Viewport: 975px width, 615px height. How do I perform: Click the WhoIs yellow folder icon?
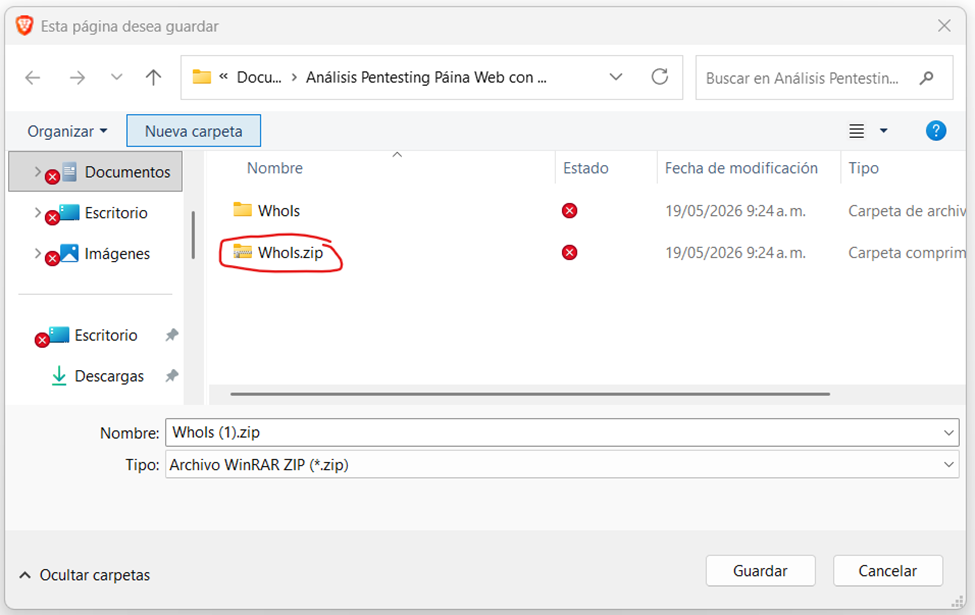pos(243,210)
